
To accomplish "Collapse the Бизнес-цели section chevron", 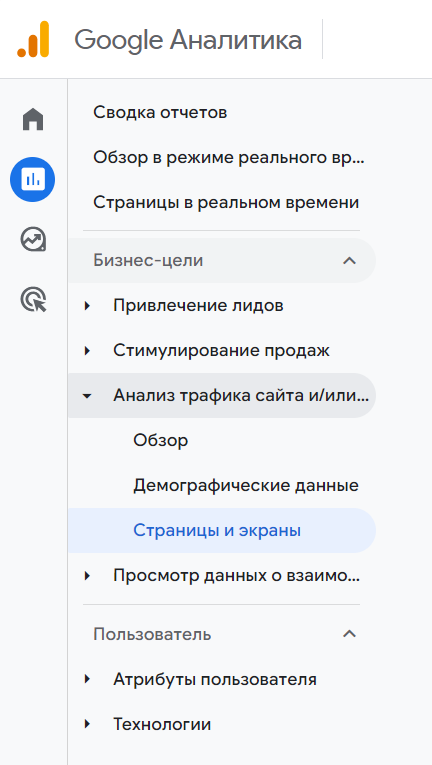I will tap(349, 261).
